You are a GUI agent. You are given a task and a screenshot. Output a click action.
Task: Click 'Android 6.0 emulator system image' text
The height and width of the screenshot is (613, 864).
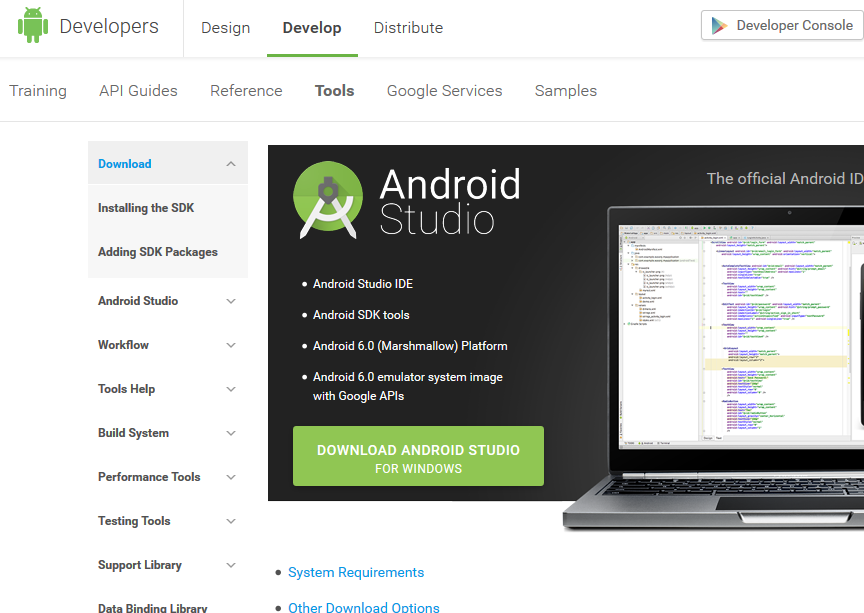pos(408,377)
